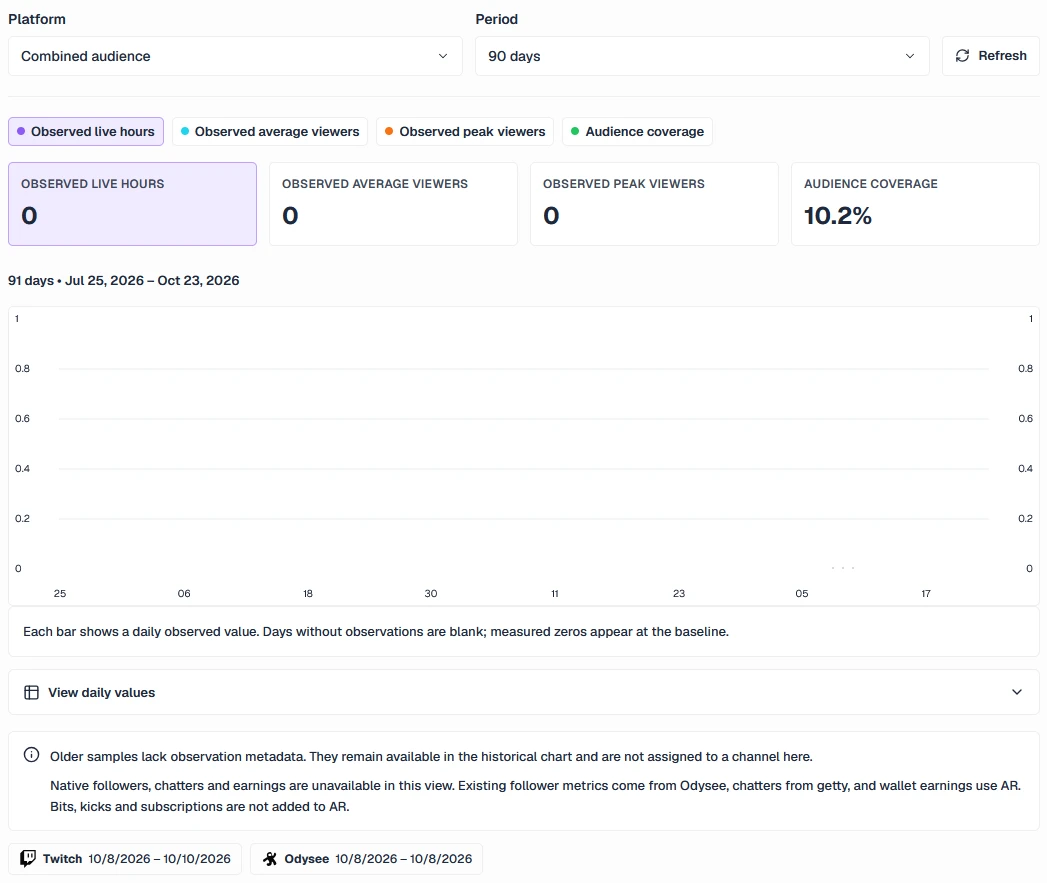Click the 10.2% audience coverage value
The image size is (1047, 883).
(837, 216)
